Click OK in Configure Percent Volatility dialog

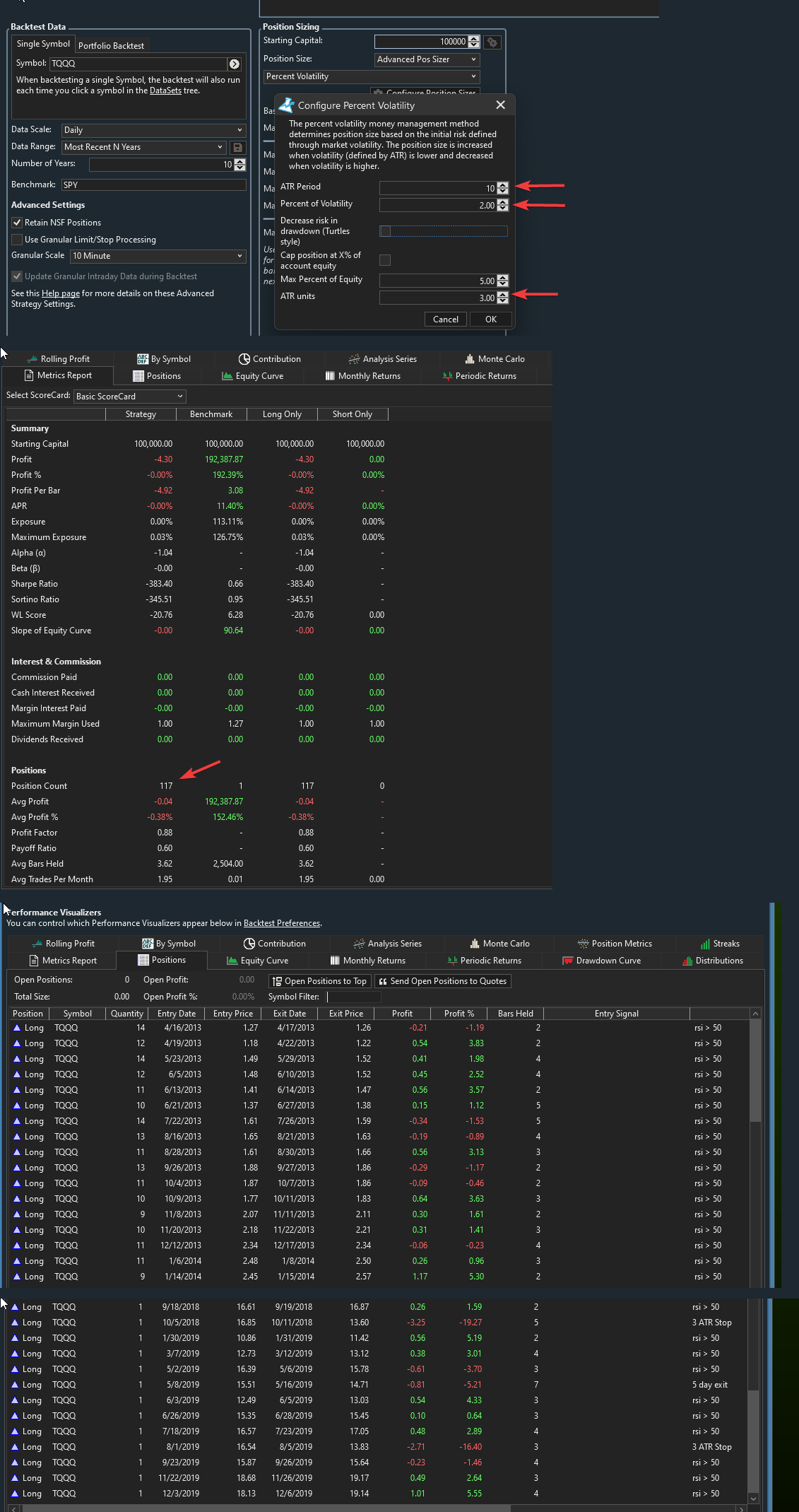pos(490,320)
